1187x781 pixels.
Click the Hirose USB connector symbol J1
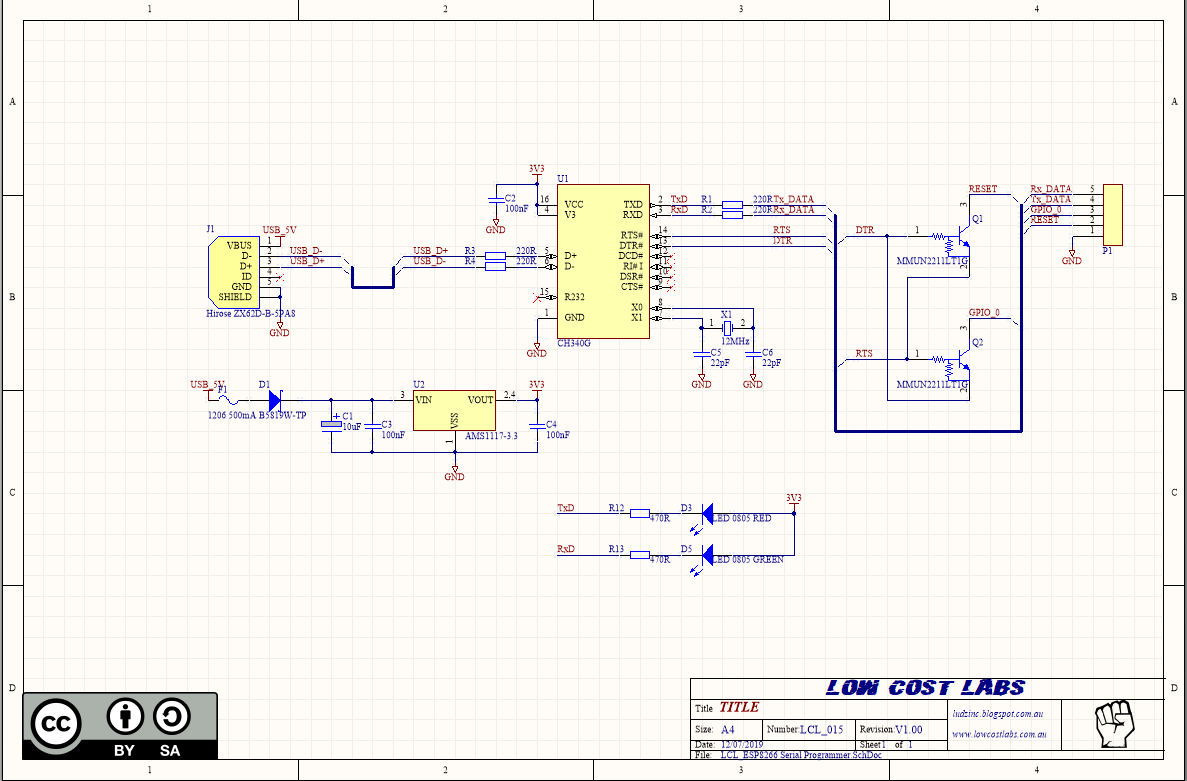[236, 272]
